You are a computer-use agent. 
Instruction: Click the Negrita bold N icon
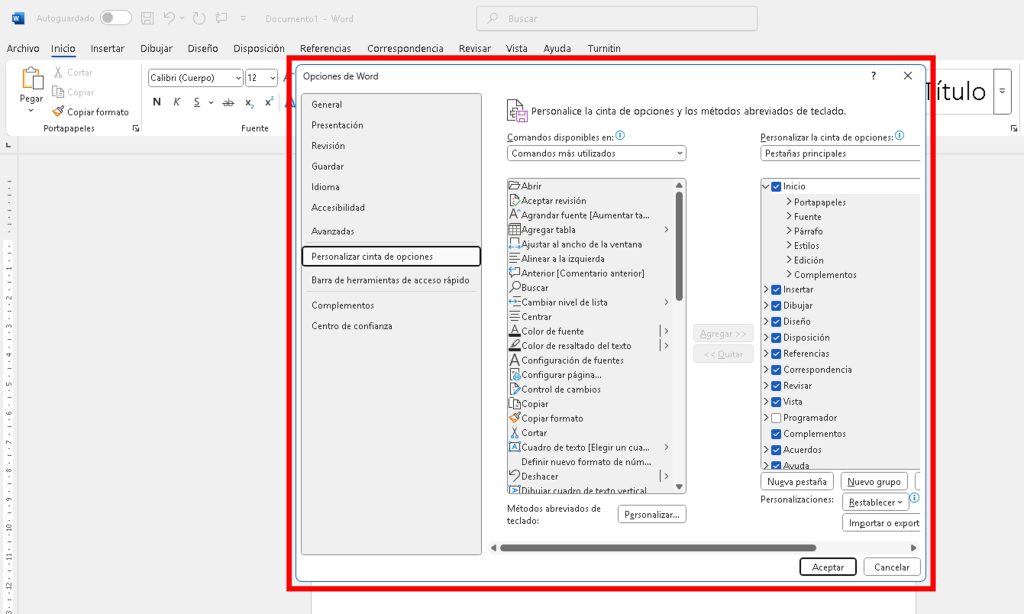coord(157,102)
